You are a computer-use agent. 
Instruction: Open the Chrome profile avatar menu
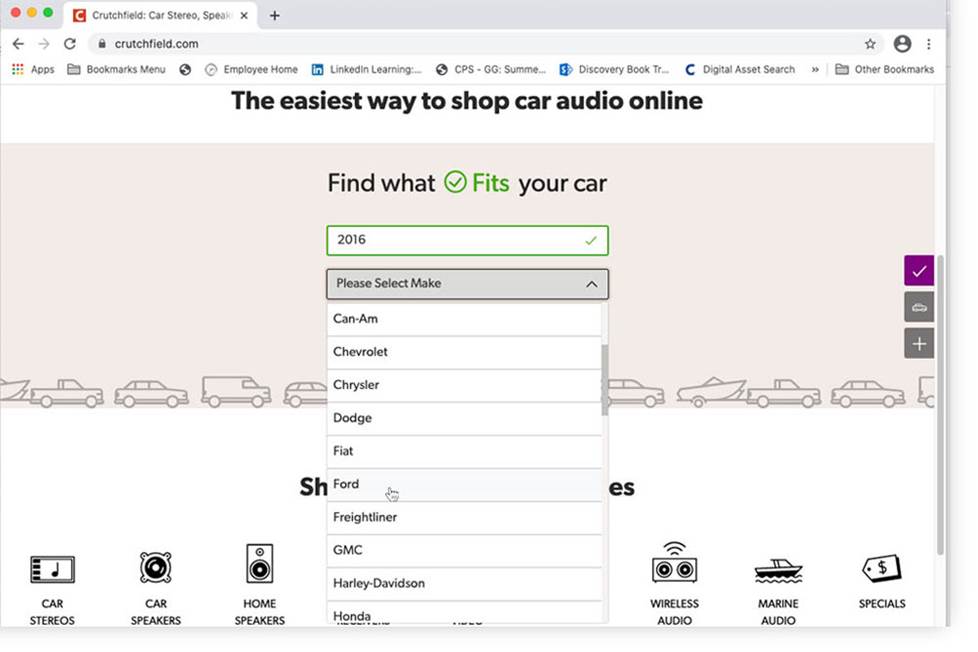pyautogui.click(x=902, y=44)
